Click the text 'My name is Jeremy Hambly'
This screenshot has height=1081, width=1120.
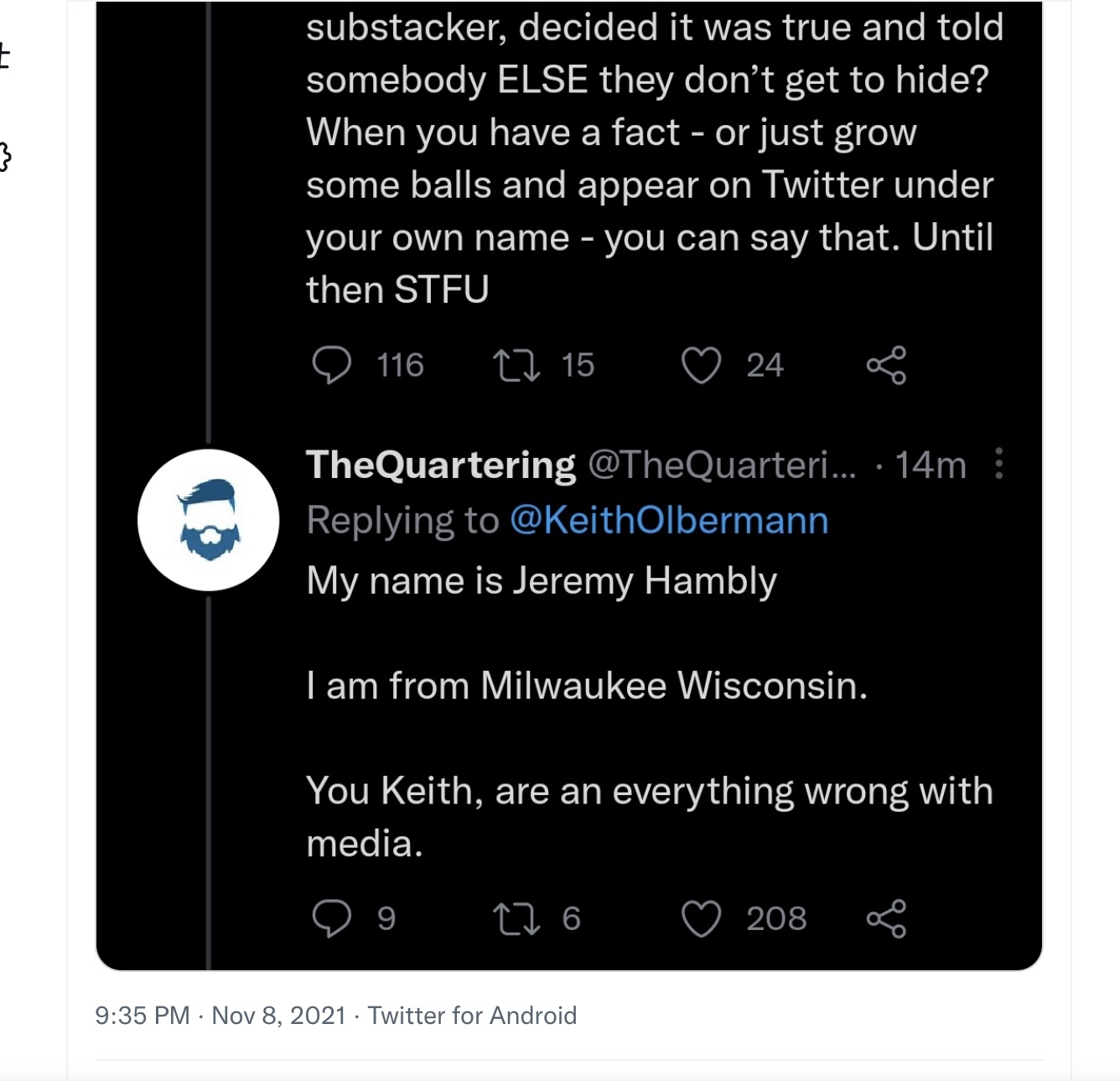pyautogui.click(x=542, y=581)
